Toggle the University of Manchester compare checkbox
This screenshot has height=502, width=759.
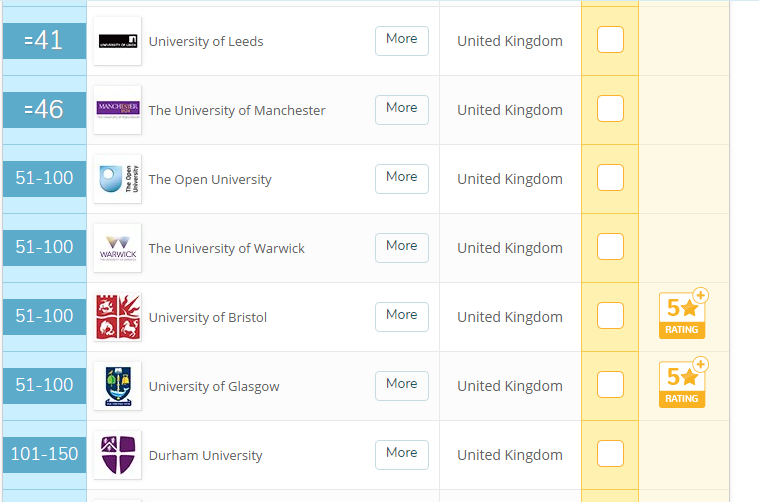pyautogui.click(x=610, y=109)
